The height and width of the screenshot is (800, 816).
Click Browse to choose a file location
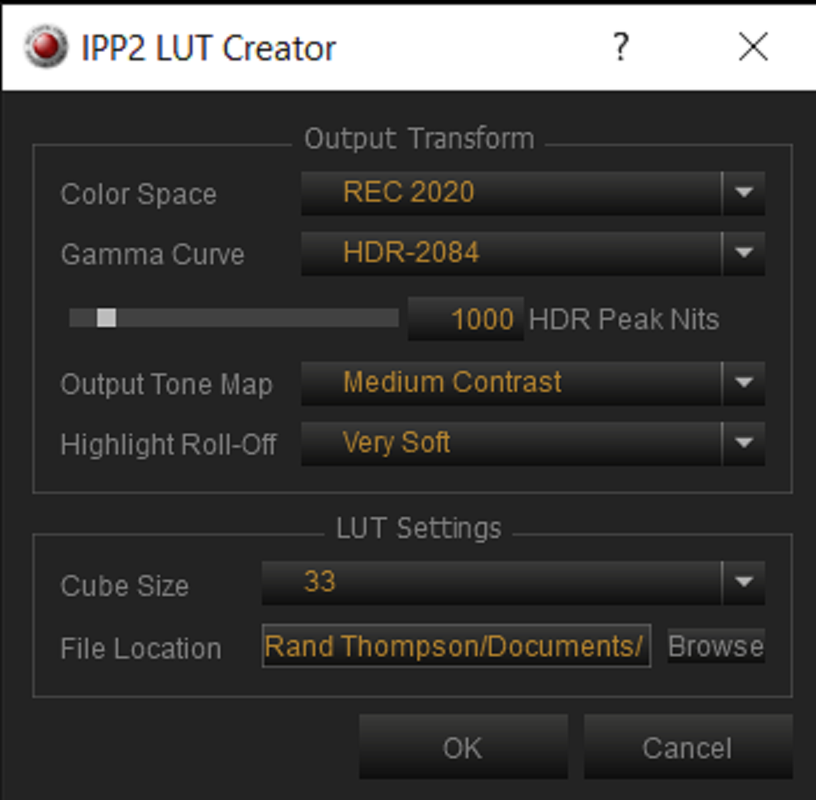(x=716, y=646)
